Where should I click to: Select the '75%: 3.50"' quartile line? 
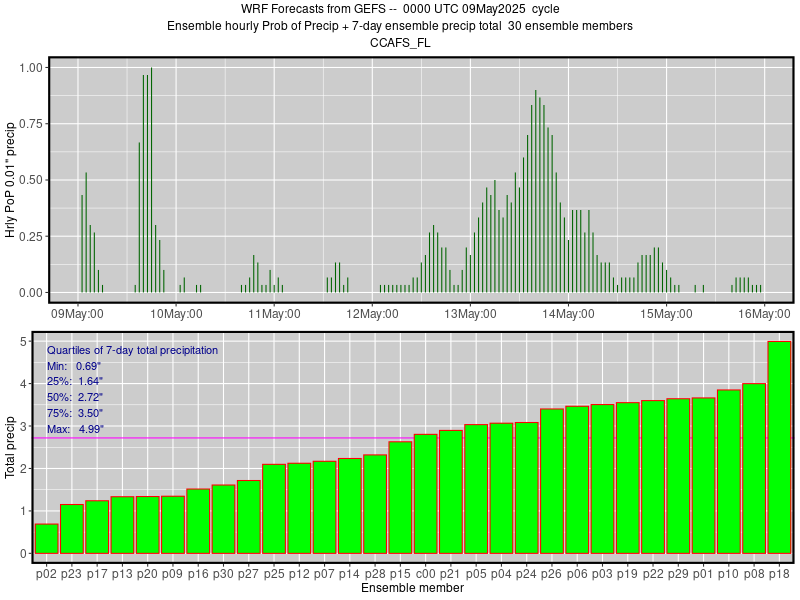[75, 413]
